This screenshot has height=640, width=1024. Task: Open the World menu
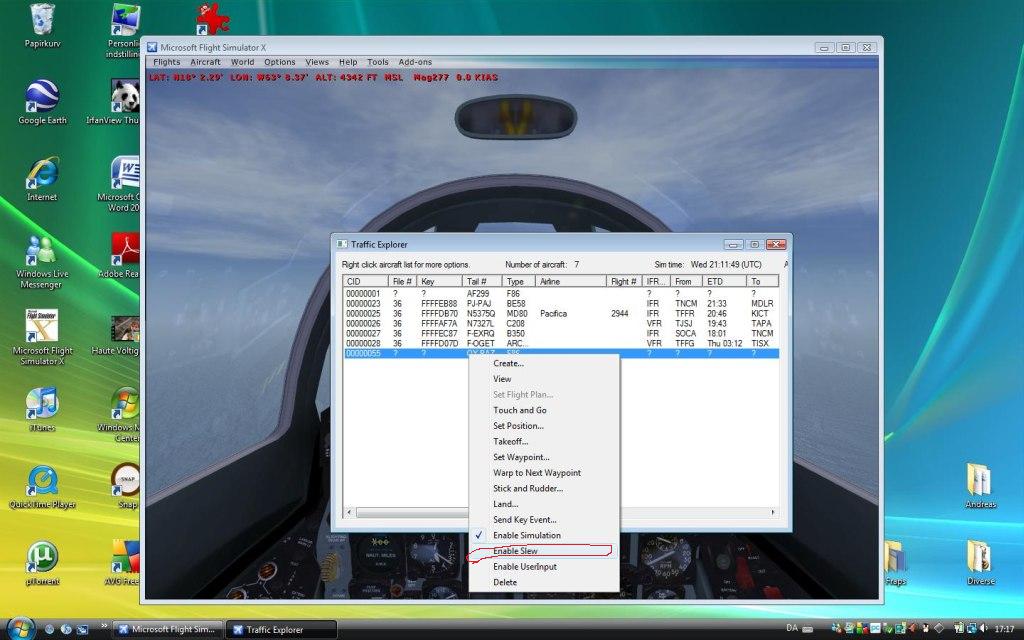coord(243,61)
